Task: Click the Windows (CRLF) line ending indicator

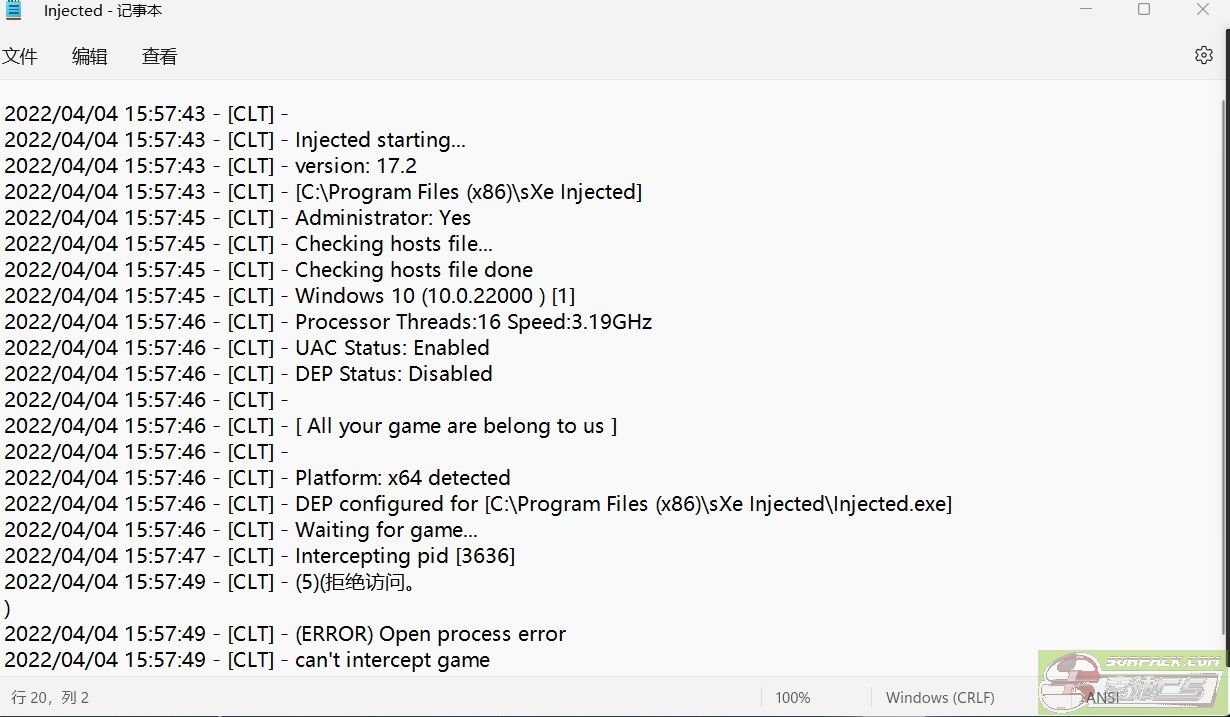Action: tap(939, 697)
